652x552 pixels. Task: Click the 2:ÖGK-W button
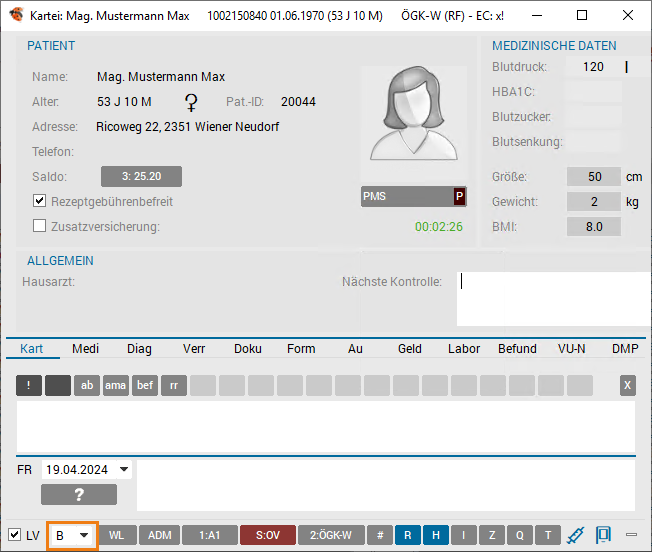point(331,535)
